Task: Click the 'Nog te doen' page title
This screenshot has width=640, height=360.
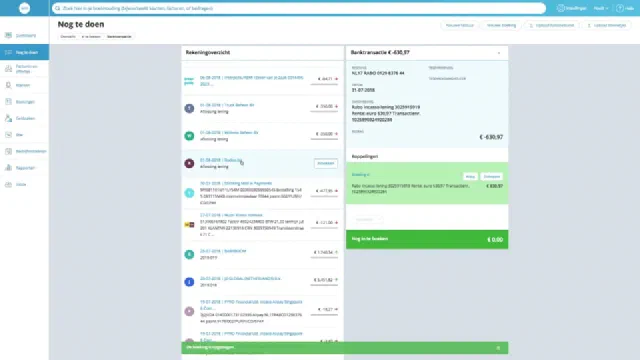Action: tap(81, 24)
